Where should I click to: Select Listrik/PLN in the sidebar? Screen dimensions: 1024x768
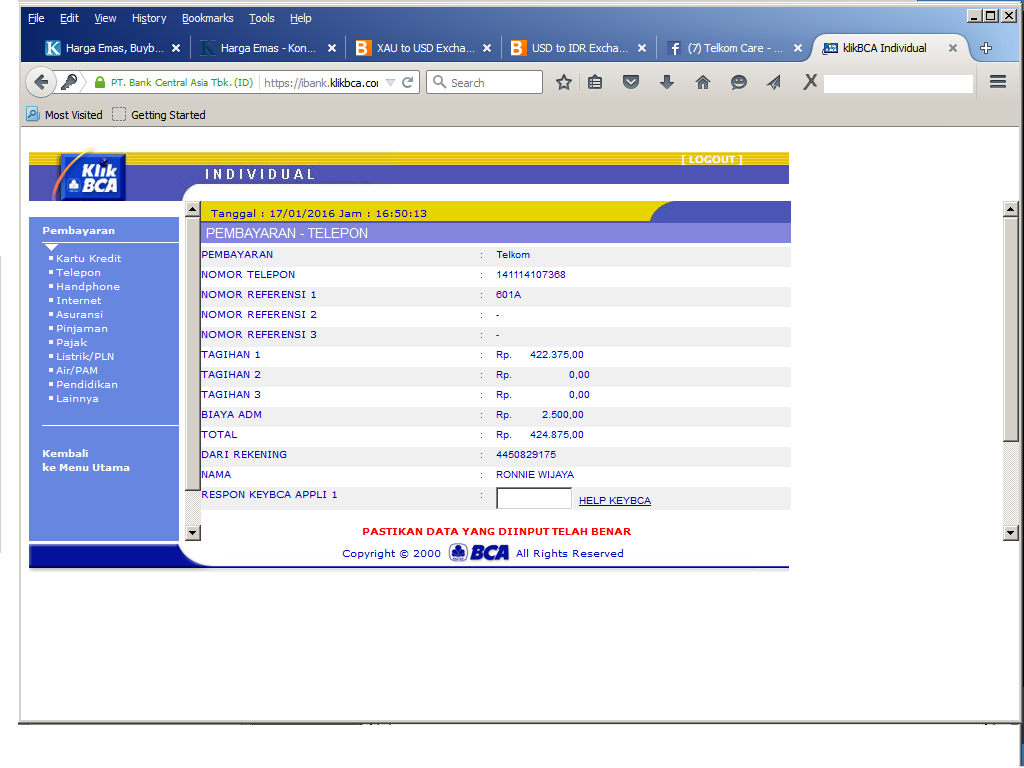pos(85,357)
